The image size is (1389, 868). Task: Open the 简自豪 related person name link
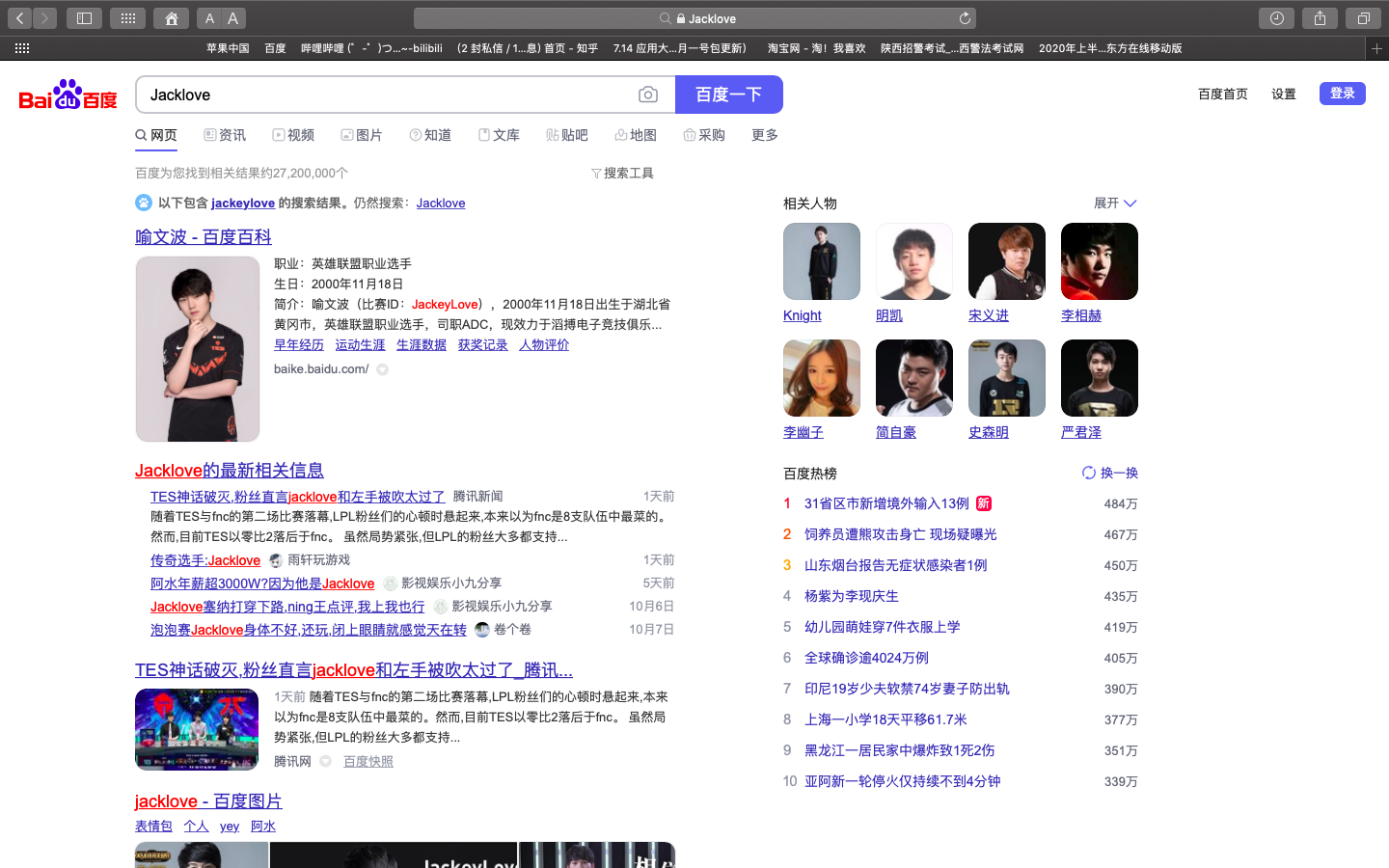[896, 433]
